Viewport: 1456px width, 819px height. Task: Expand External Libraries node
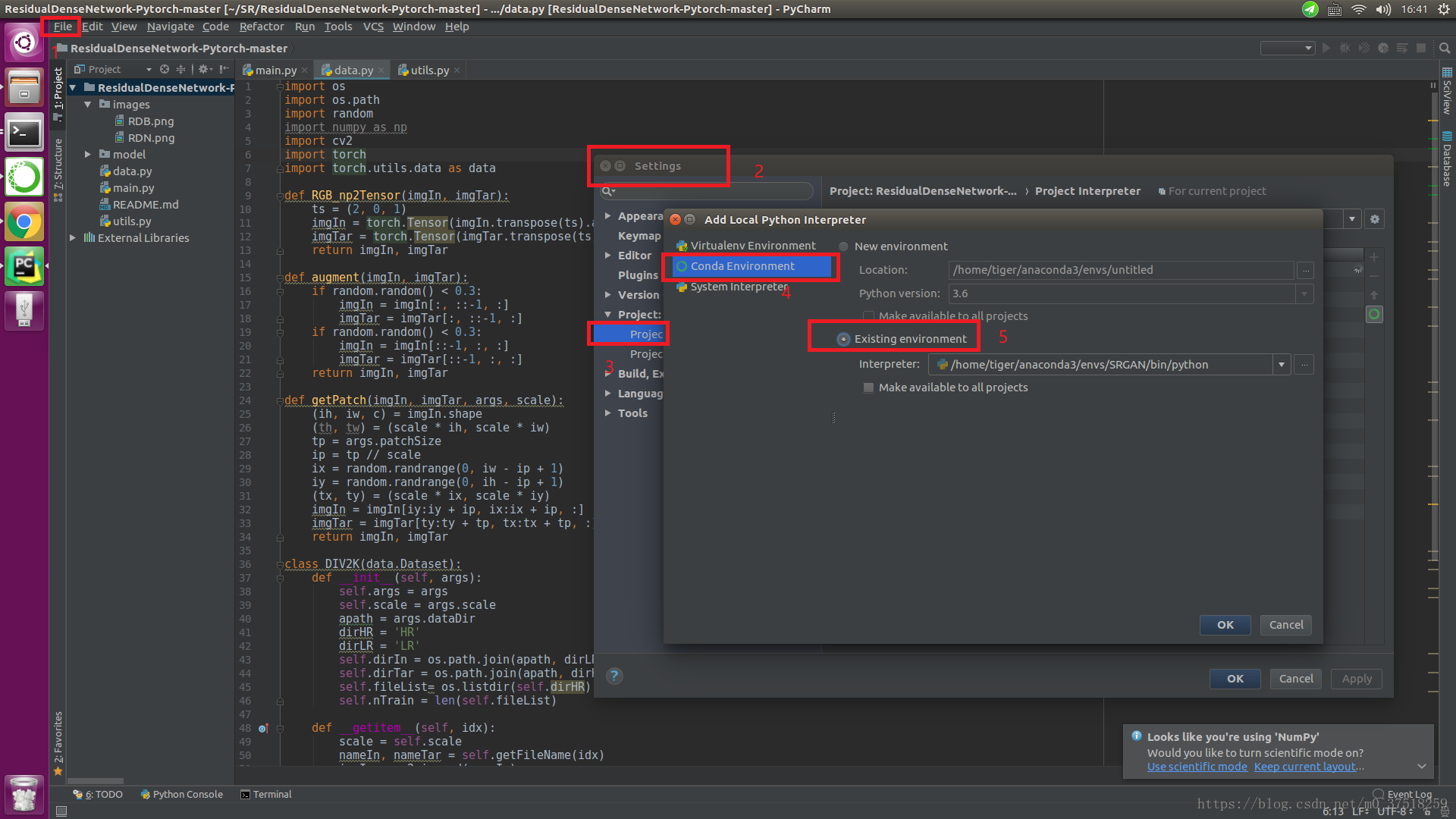[x=73, y=238]
